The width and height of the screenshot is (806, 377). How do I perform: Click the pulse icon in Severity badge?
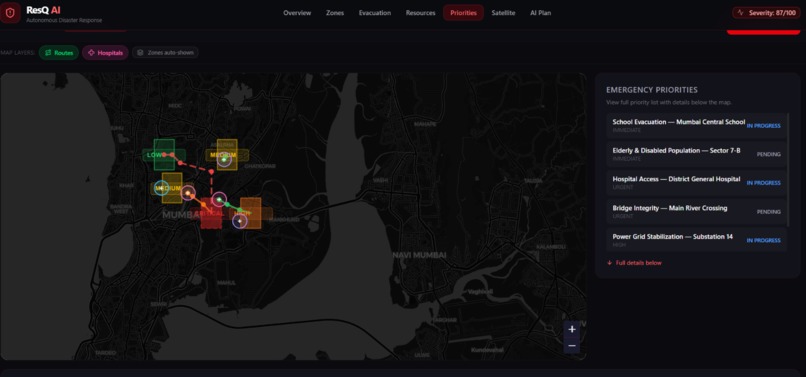741,13
